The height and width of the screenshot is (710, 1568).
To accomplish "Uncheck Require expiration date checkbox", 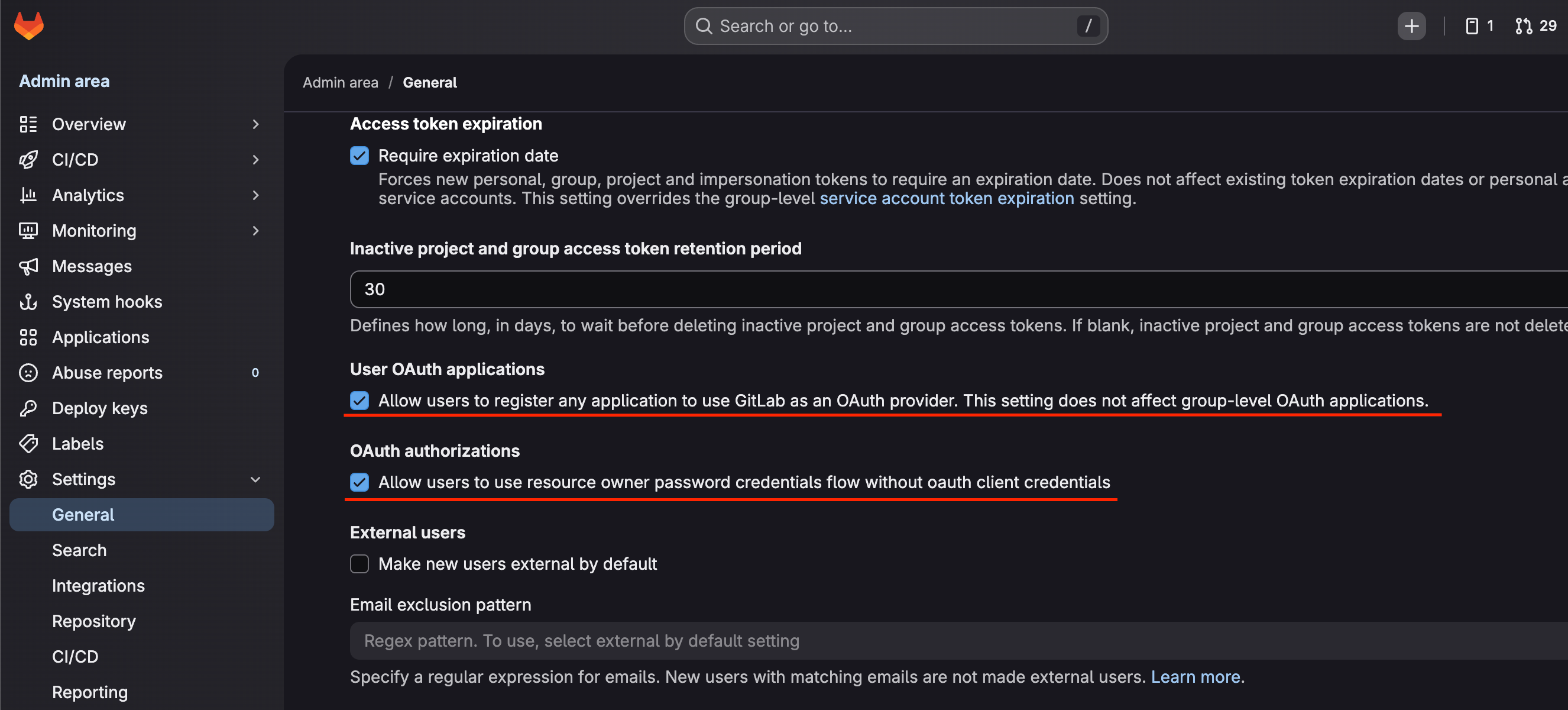I will click(359, 156).
